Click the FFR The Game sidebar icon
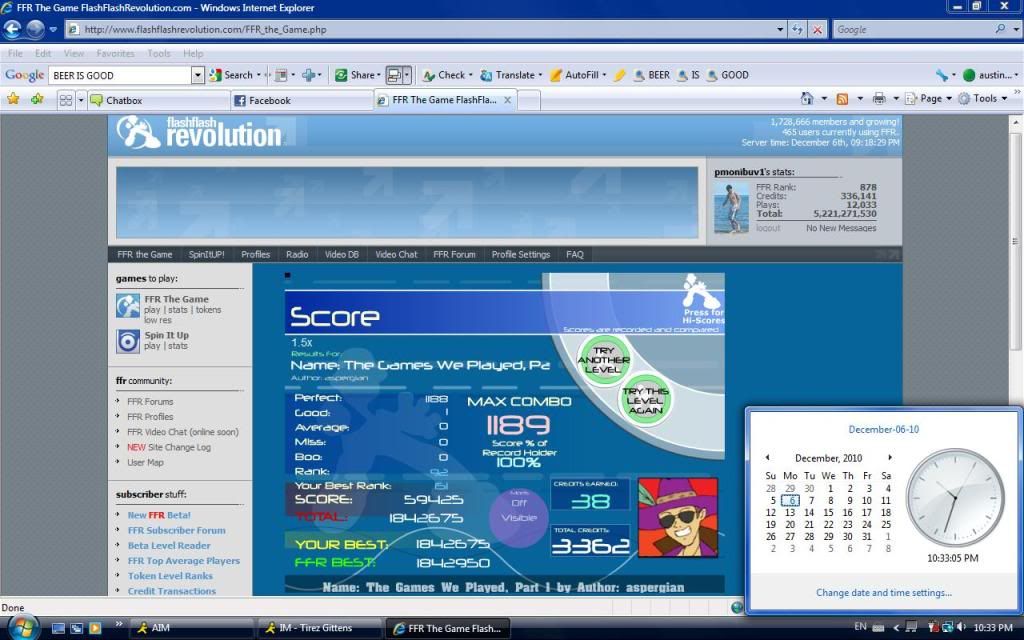 [128, 305]
